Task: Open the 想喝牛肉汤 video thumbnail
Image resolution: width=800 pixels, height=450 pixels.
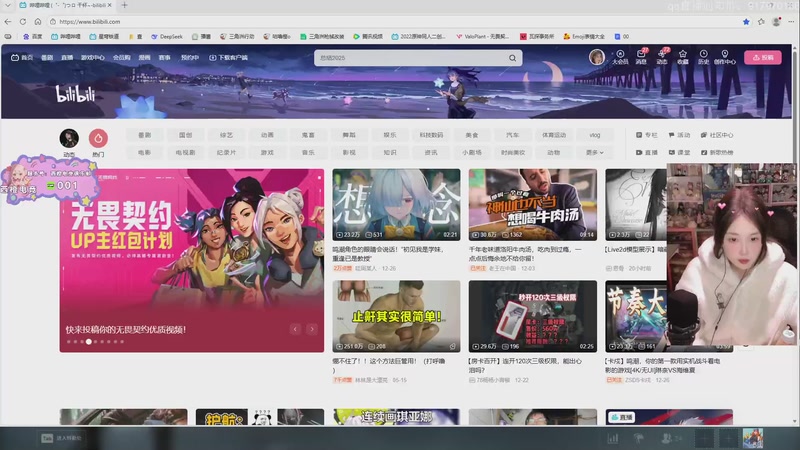Action: 533,205
